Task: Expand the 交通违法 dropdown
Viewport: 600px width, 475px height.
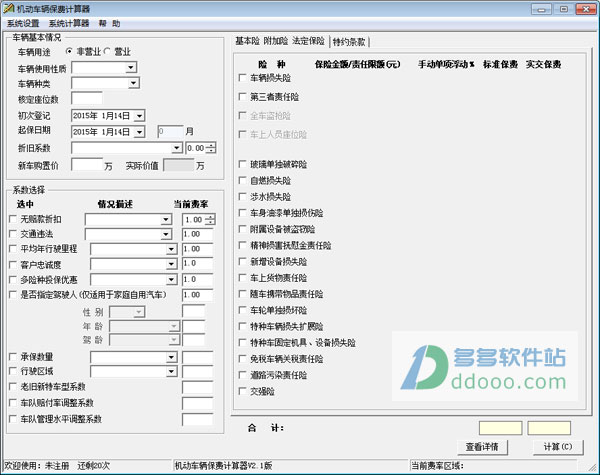Action: [166, 234]
